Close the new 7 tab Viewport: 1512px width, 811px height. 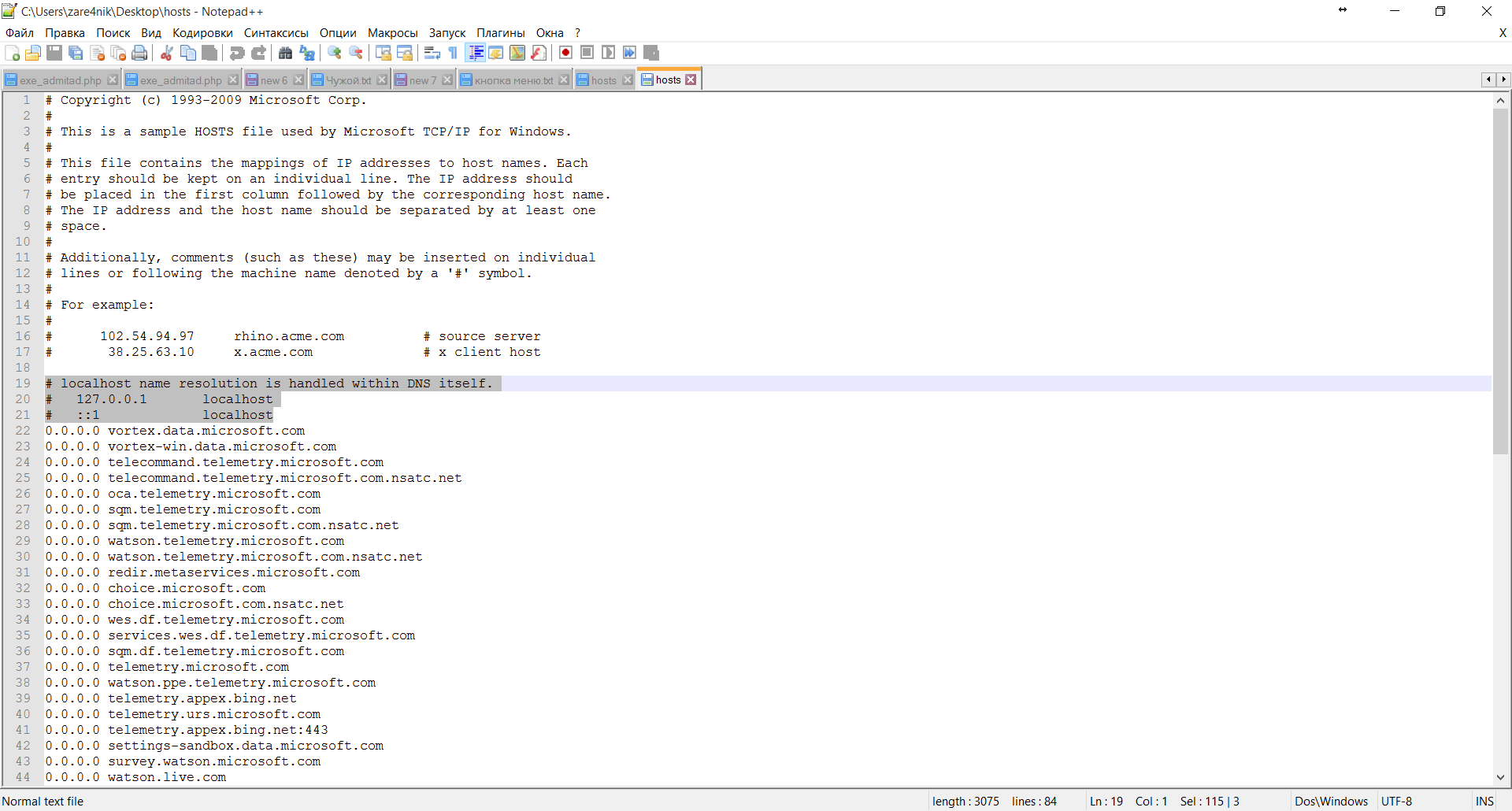tap(447, 80)
